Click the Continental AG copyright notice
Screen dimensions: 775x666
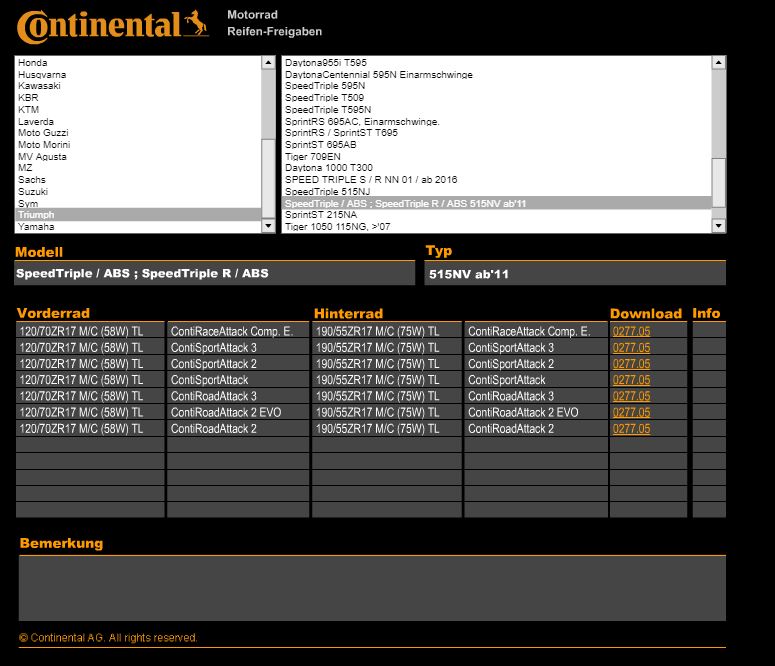(108, 637)
